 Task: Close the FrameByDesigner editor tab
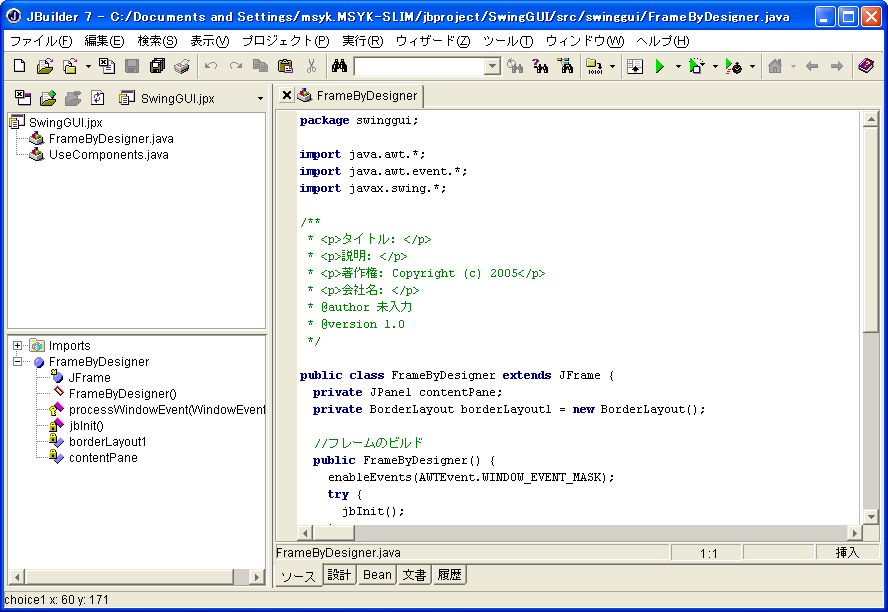[287, 96]
